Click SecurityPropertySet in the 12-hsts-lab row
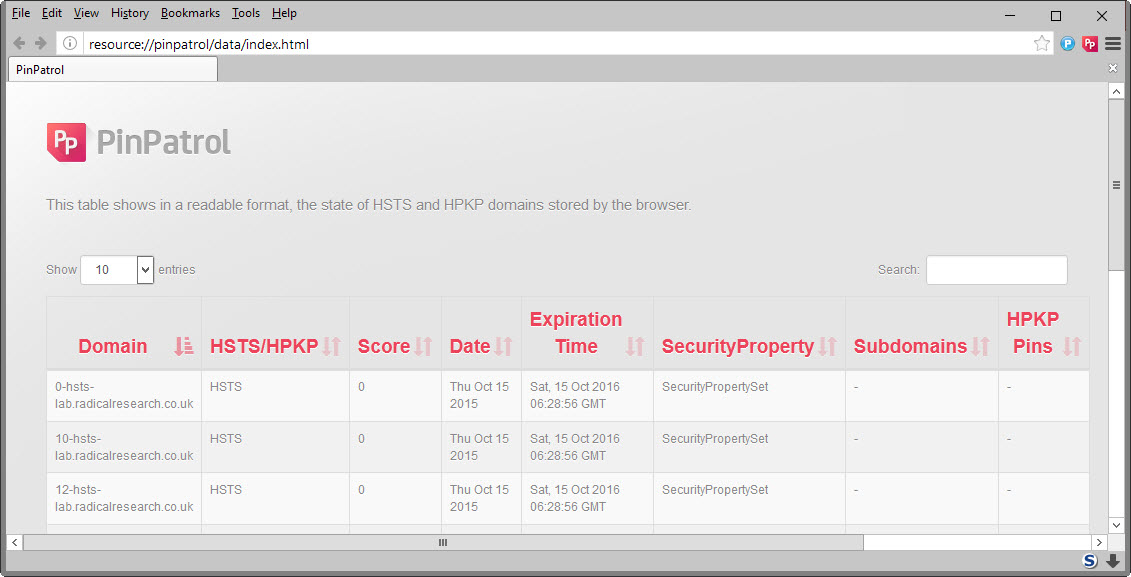The image size is (1131, 577). pyautogui.click(x=715, y=490)
